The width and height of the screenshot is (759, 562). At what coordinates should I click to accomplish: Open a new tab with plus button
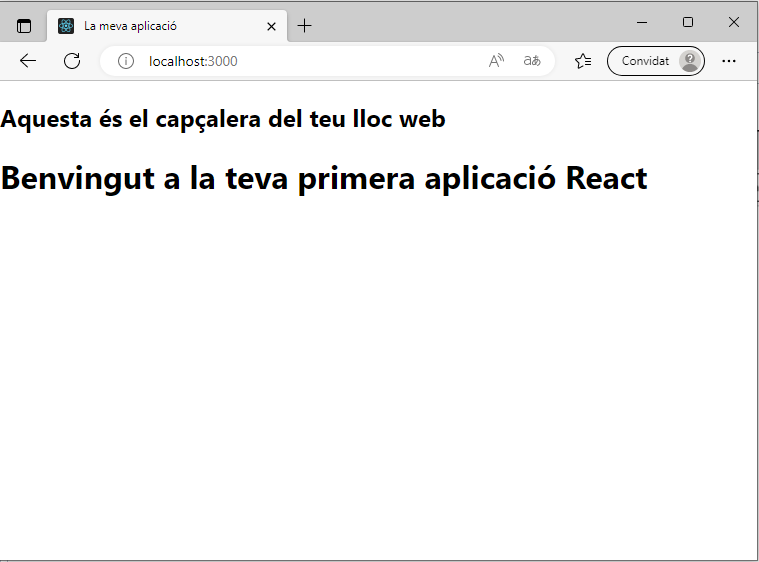pos(305,26)
